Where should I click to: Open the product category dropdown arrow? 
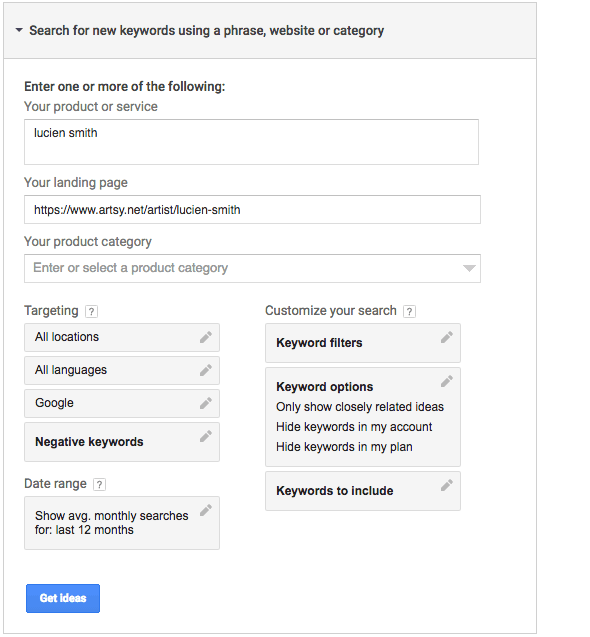469,268
